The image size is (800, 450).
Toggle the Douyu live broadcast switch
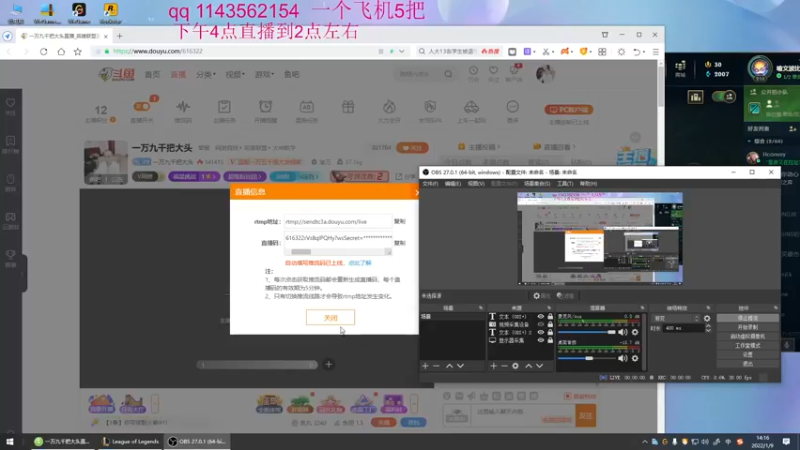142,107
